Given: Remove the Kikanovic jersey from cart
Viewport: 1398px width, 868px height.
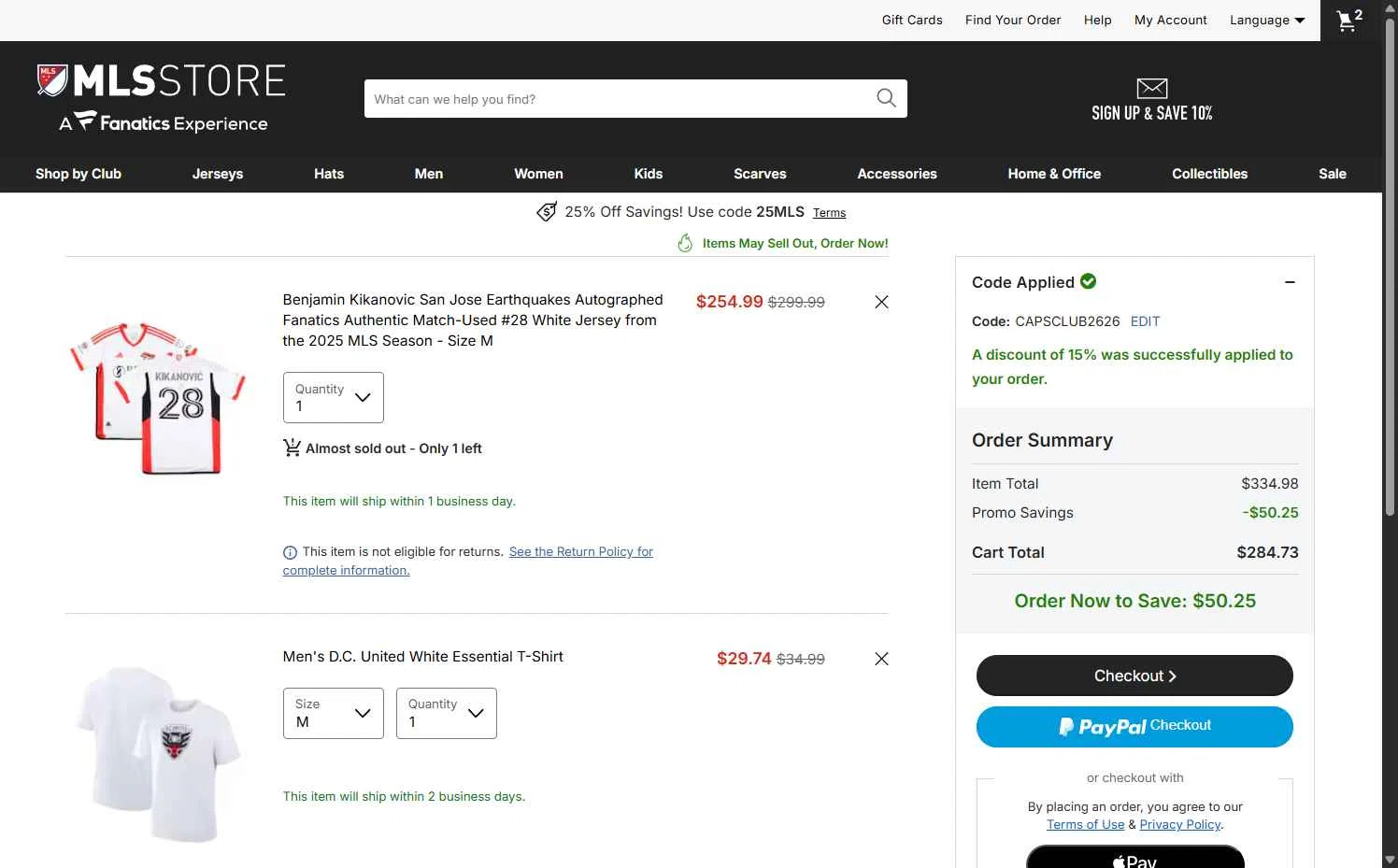Looking at the screenshot, I should coord(881,302).
